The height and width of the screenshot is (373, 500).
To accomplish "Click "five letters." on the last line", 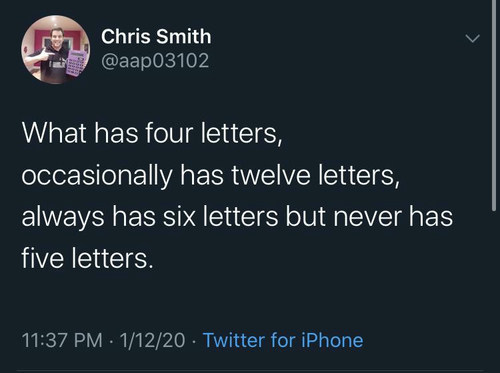I will coord(88,259).
